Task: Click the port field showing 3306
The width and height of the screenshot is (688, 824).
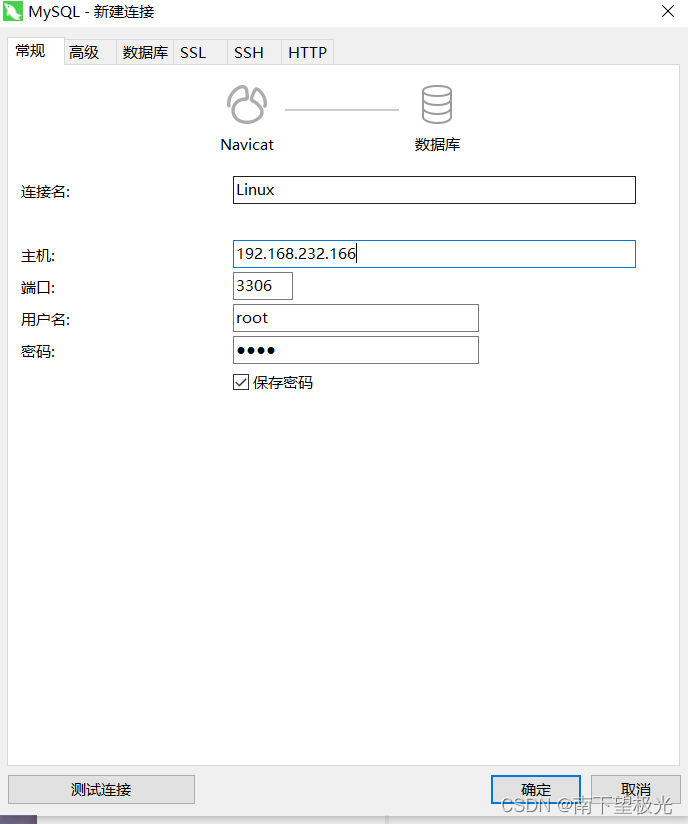Action: (263, 286)
